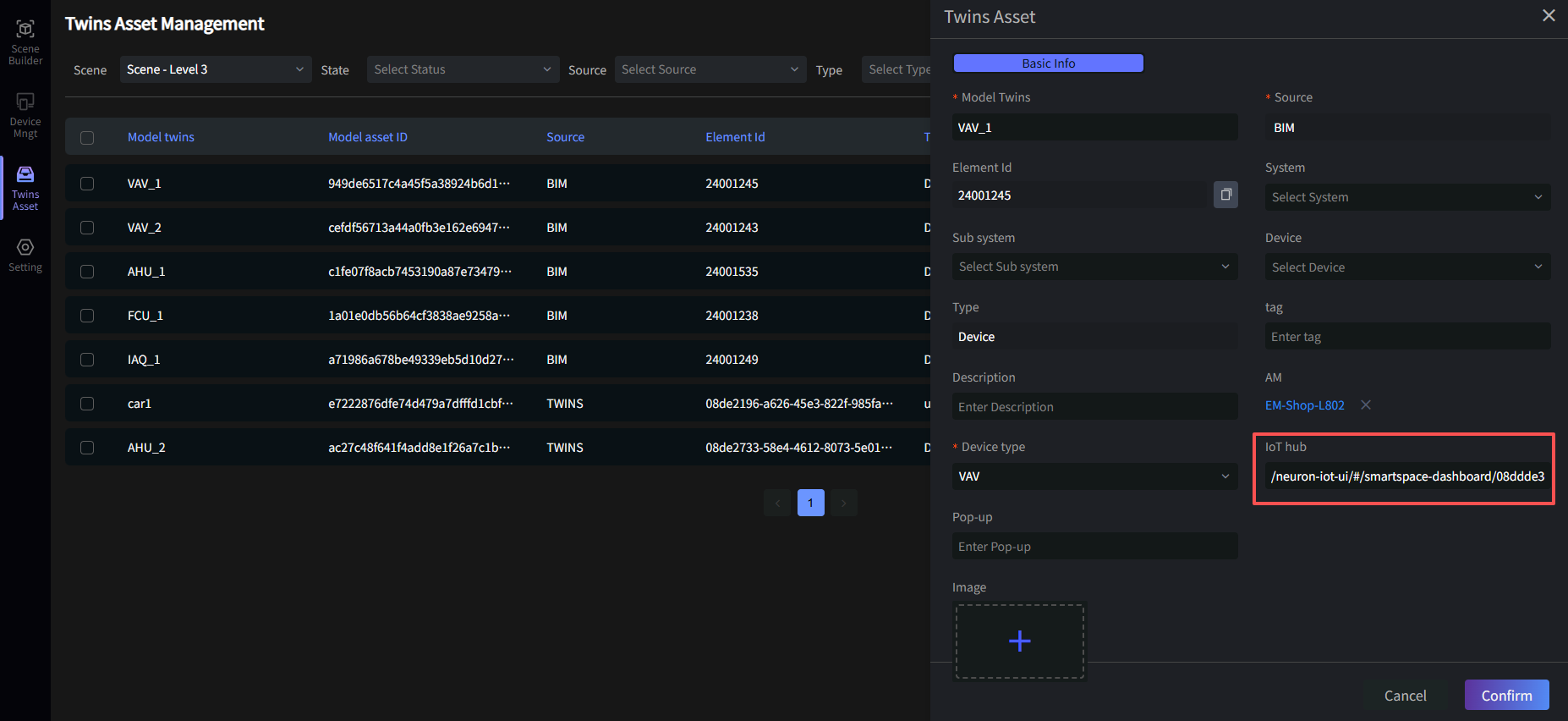
Task: Click the Cancel button
Action: click(x=1405, y=695)
